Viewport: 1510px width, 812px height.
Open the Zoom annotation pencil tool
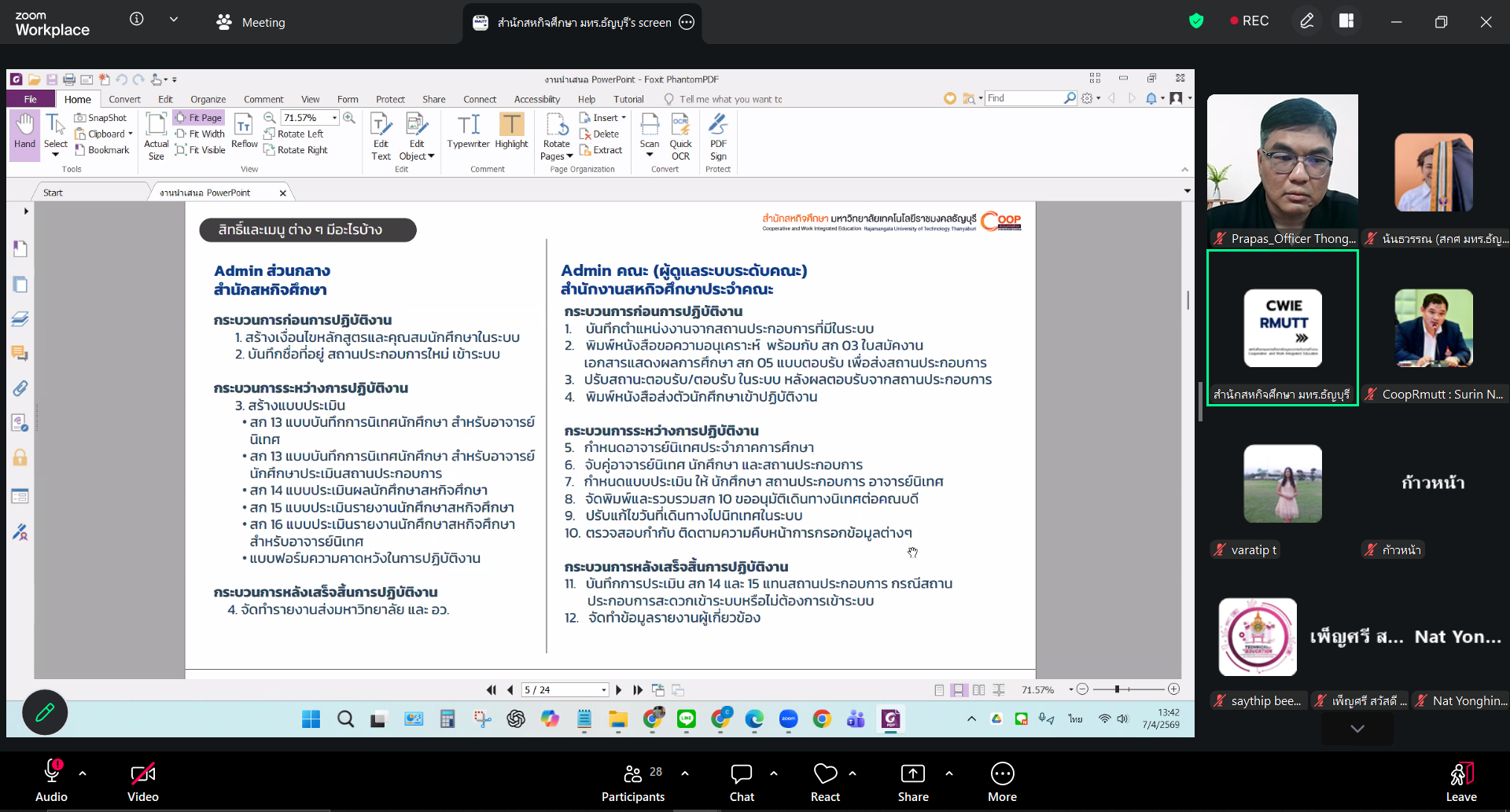coord(1306,21)
